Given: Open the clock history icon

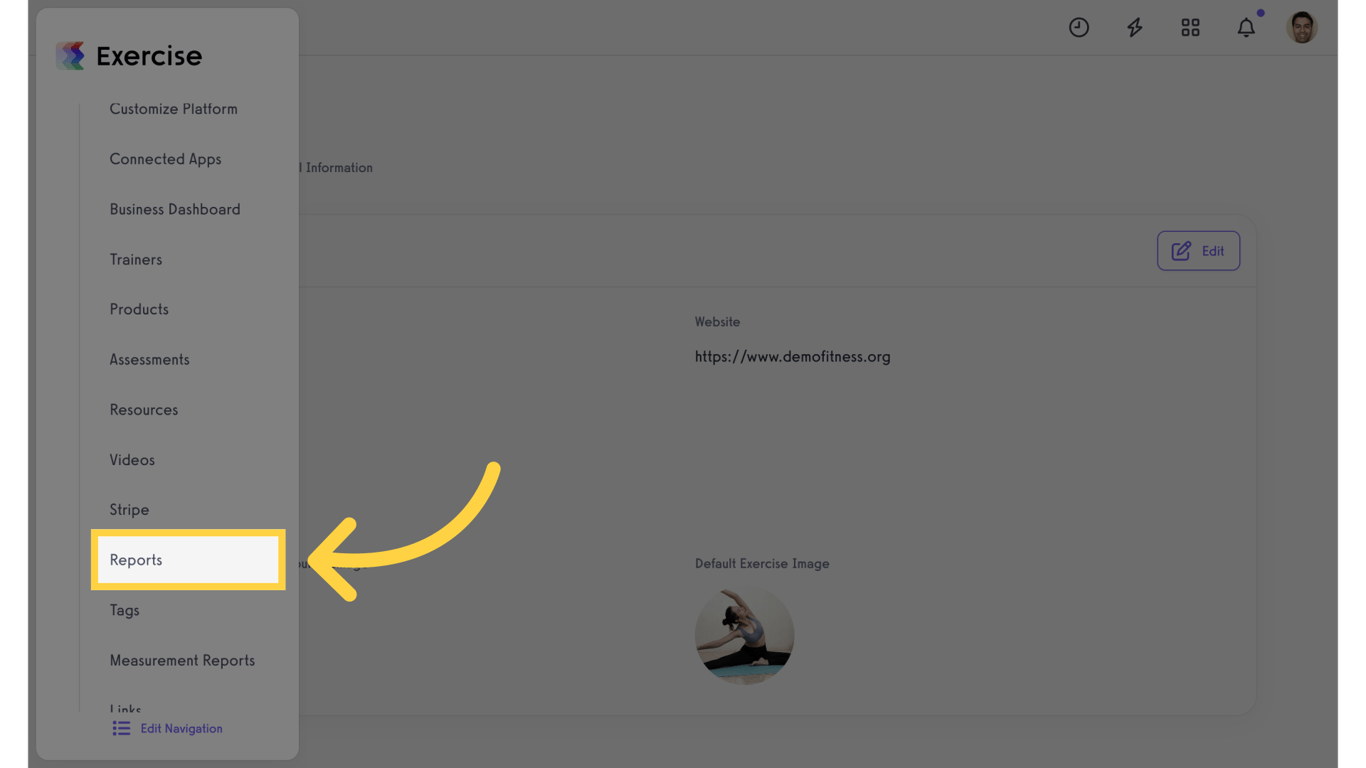Looking at the screenshot, I should (1078, 28).
